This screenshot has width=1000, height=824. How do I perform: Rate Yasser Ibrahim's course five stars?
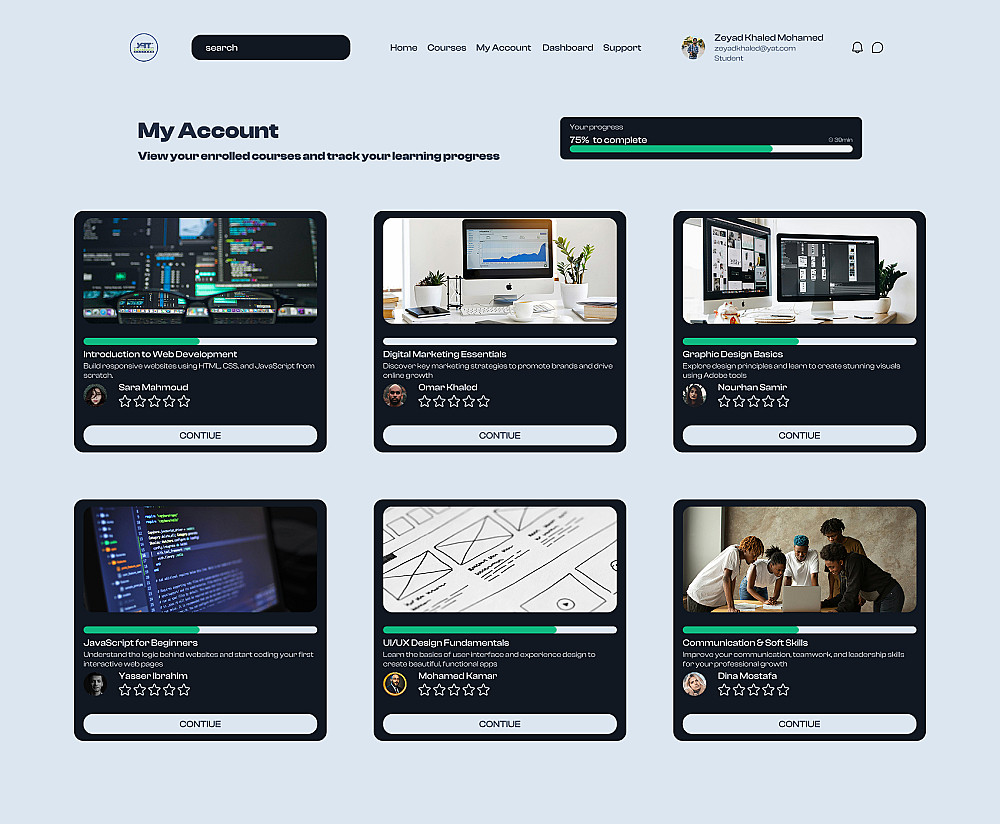click(184, 689)
